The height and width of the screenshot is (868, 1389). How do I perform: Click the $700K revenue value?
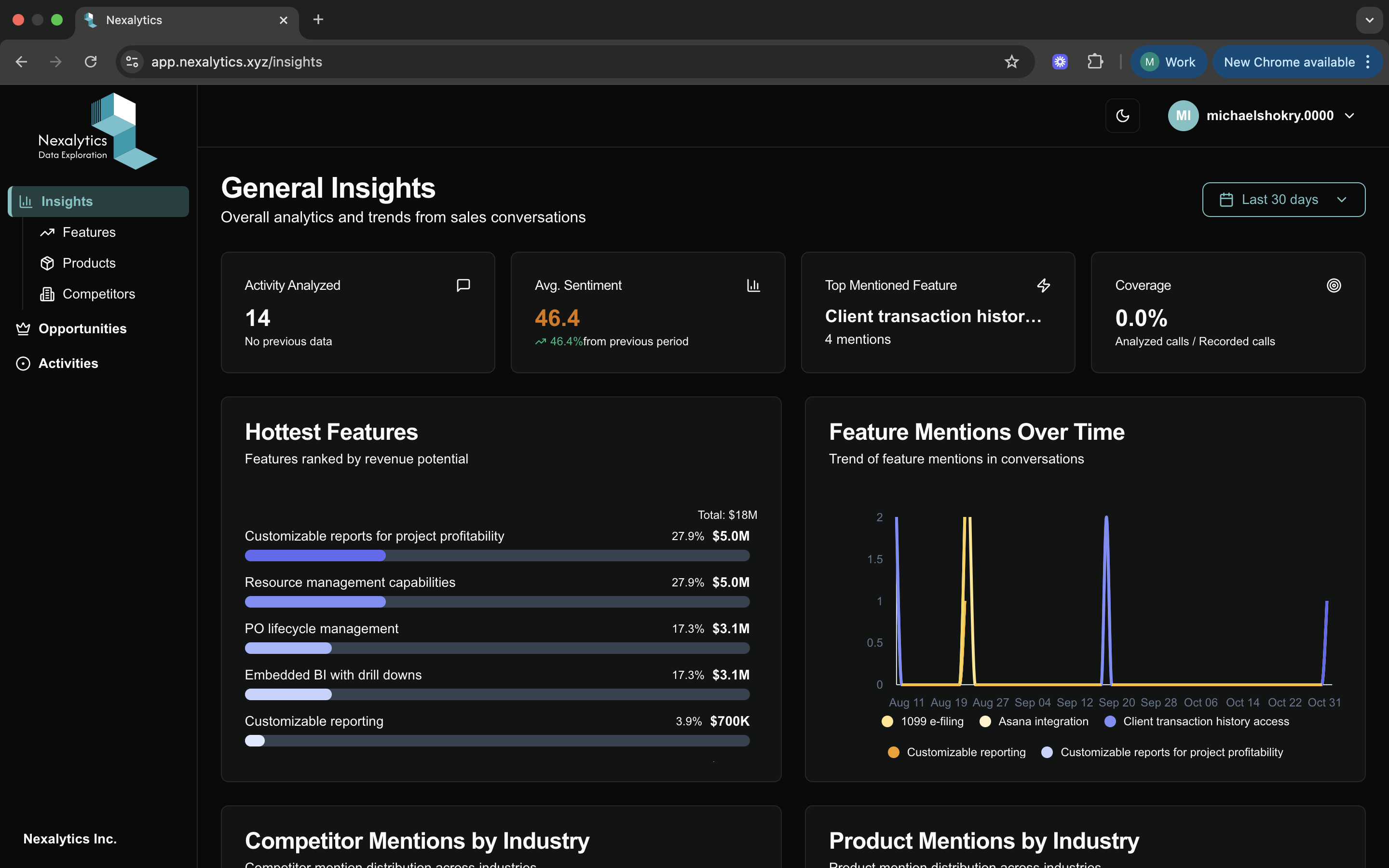coord(730,721)
